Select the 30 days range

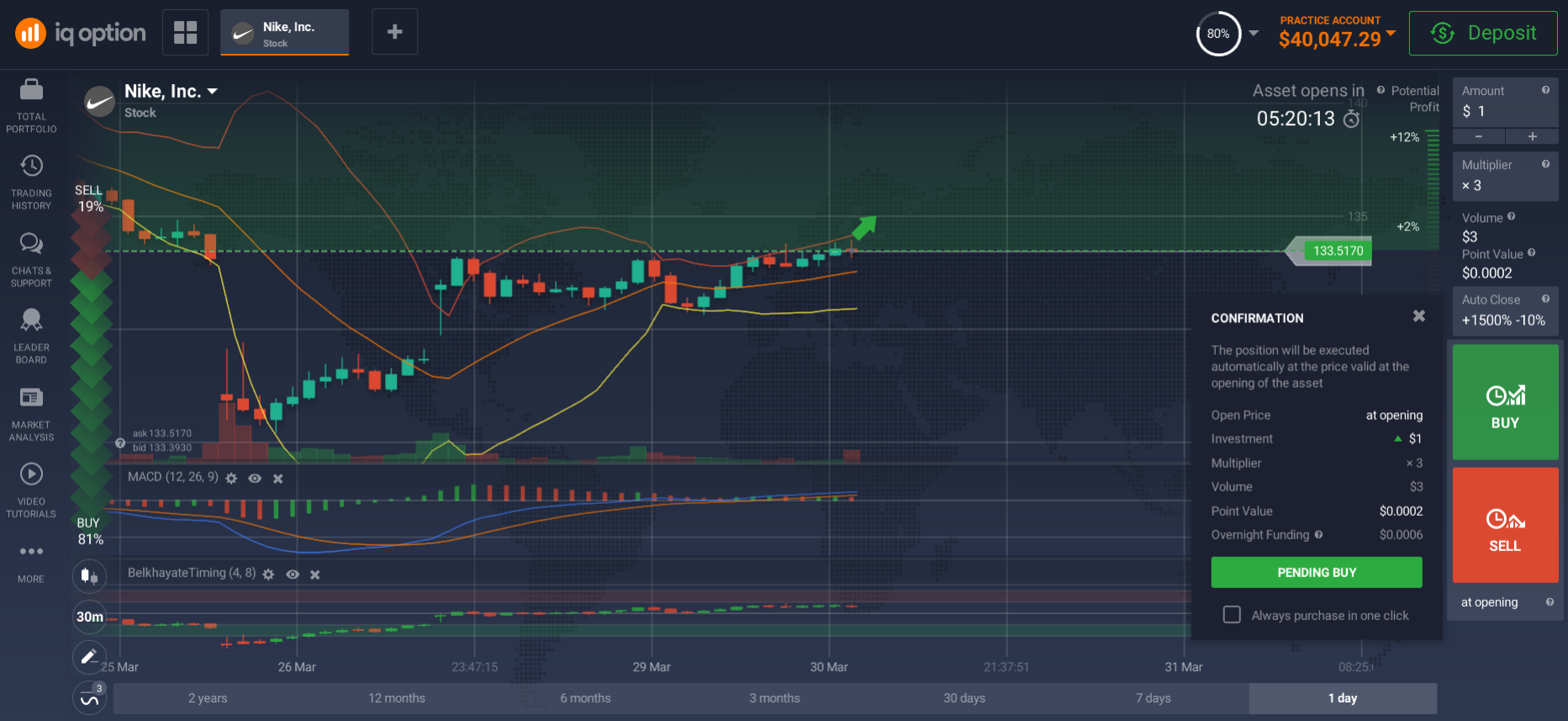click(x=964, y=698)
